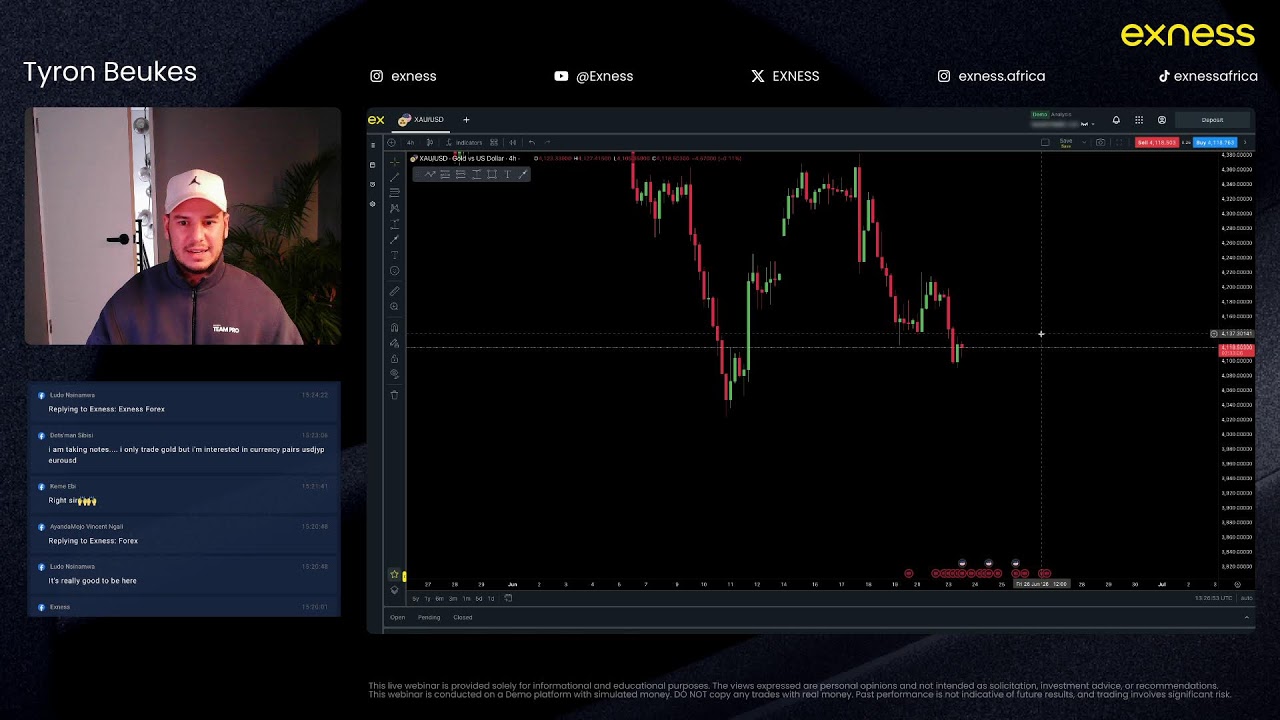Screen dimensions: 1280x720
Task: Open the object tree layers icon
Action: coord(394,590)
